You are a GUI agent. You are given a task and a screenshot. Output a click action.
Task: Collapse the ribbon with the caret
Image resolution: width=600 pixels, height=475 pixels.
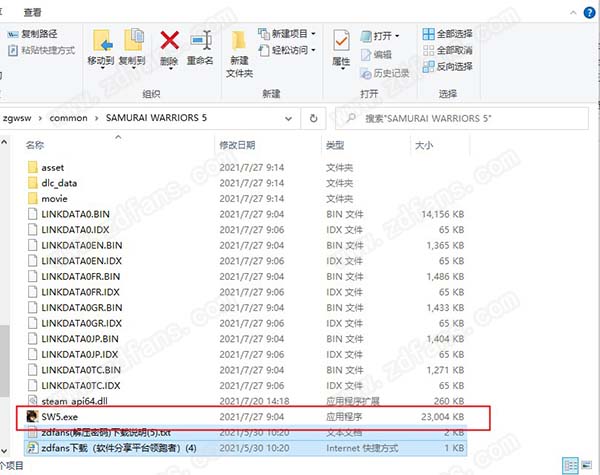pos(573,13)
